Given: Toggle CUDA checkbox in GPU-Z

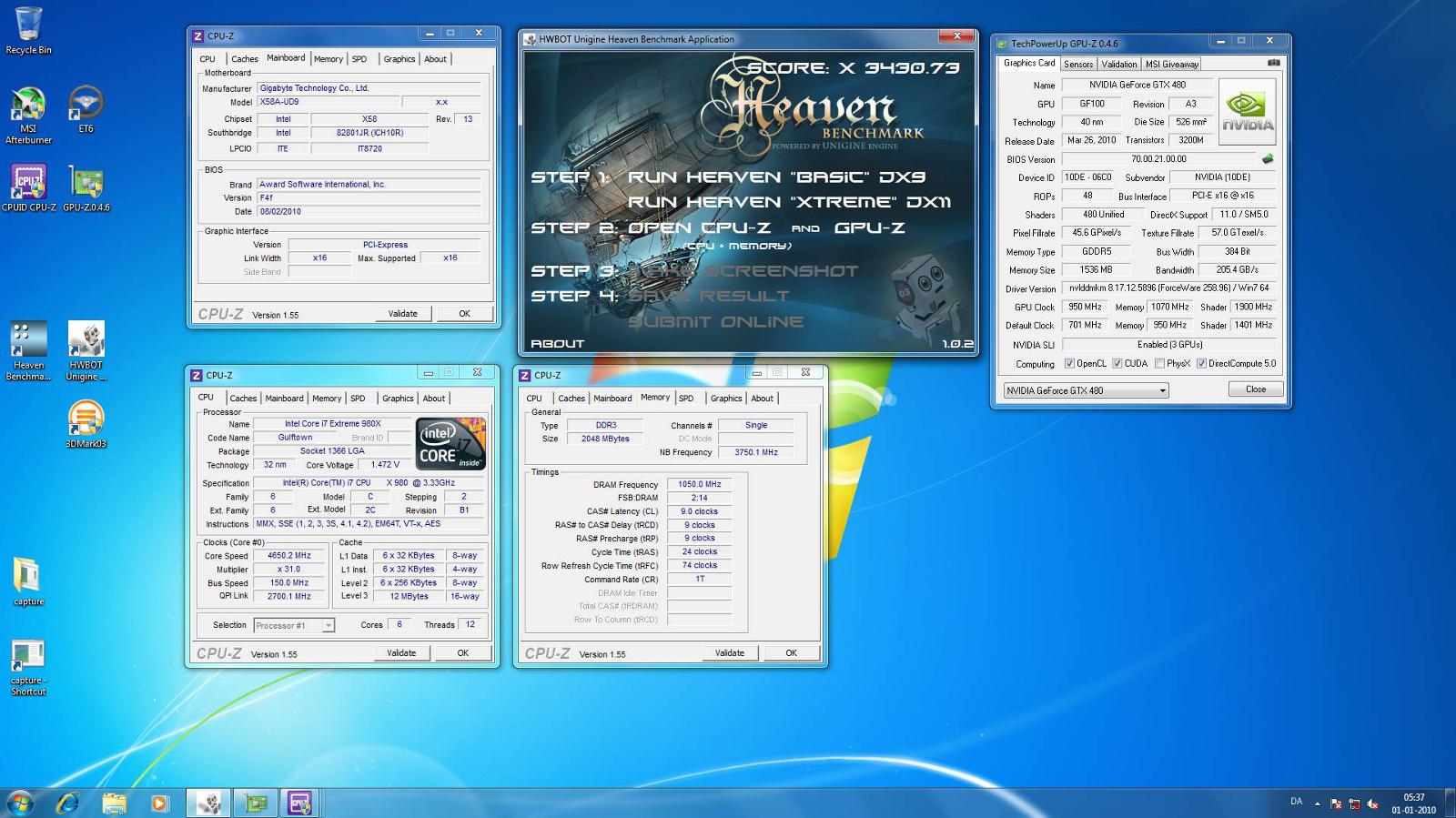Looking at the screenshot, I should pyautogui.click(x=1117, y=363).
